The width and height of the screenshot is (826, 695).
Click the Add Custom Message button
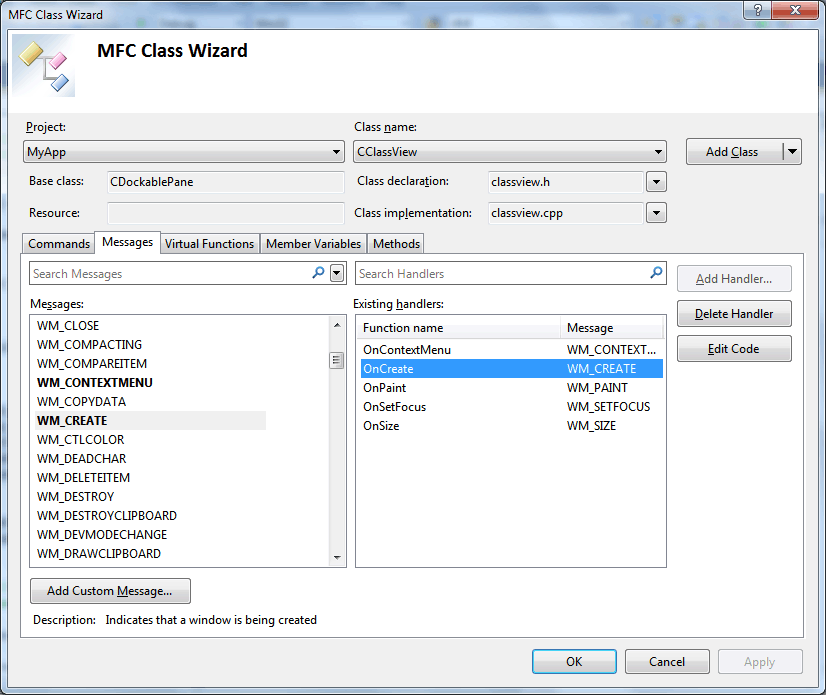point(110,591)
